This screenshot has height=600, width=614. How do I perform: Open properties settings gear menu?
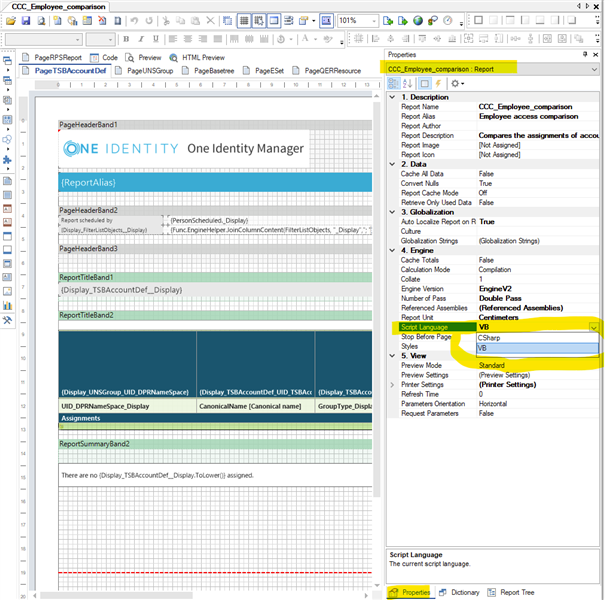tap(457, 83)
